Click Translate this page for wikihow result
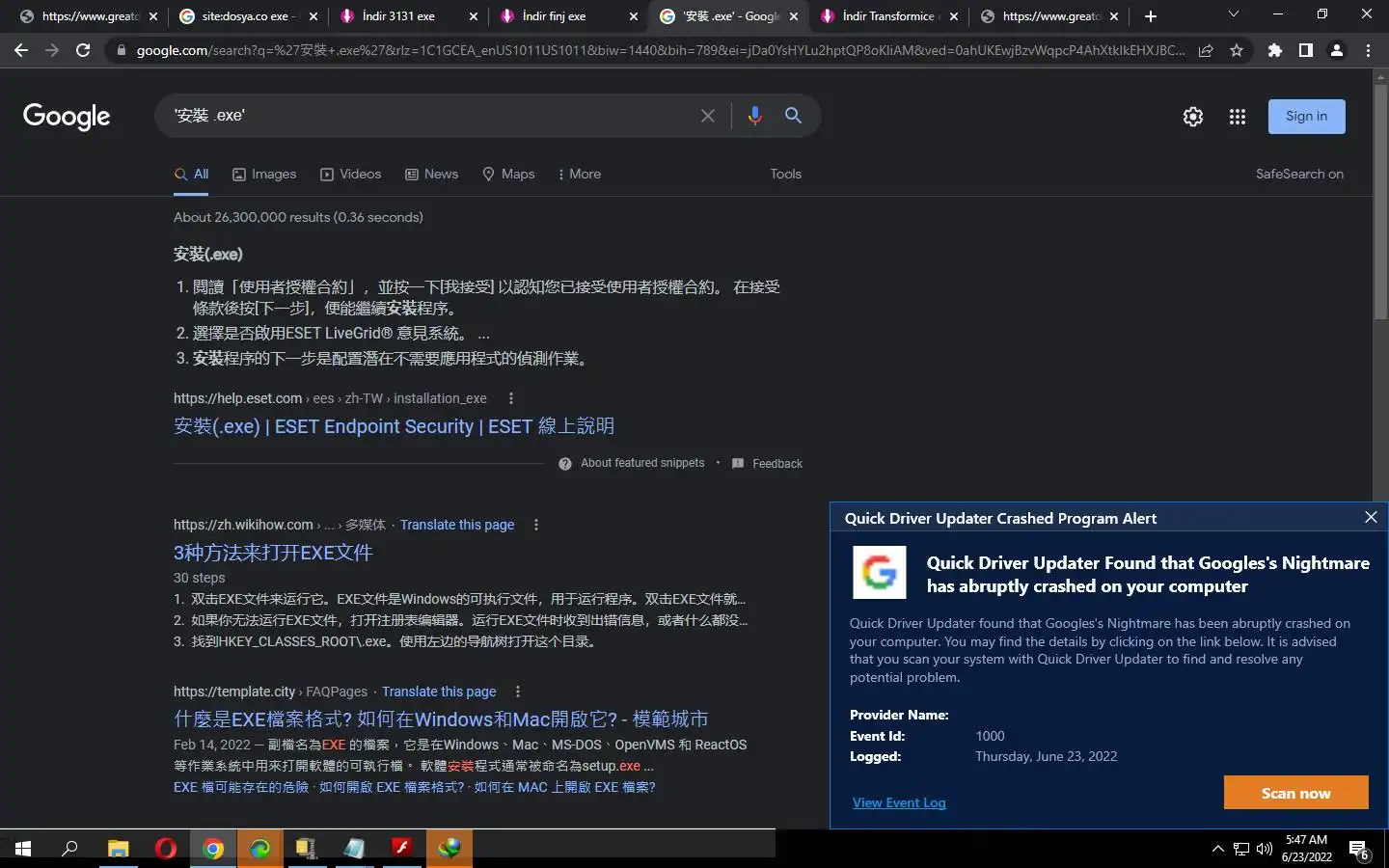The image size is (1389, 868). click(x=457, y=525)
